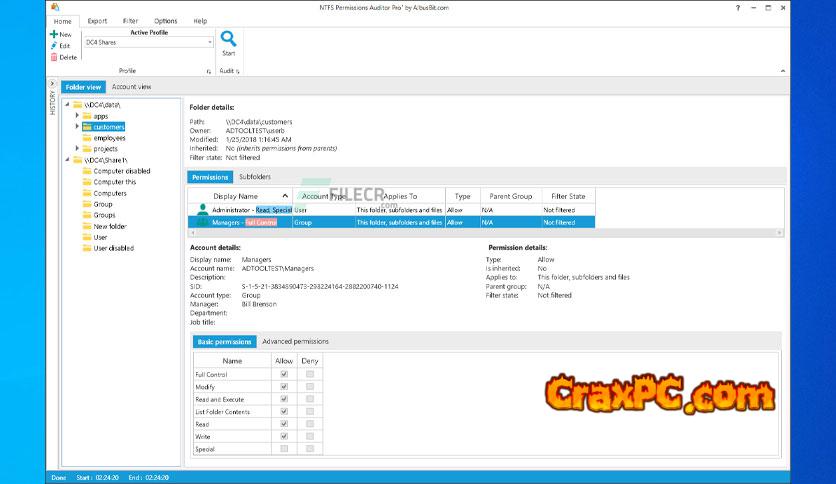Toggle the Special Allow checkbox
Screen dimensions: 836x484
(285, 449)
